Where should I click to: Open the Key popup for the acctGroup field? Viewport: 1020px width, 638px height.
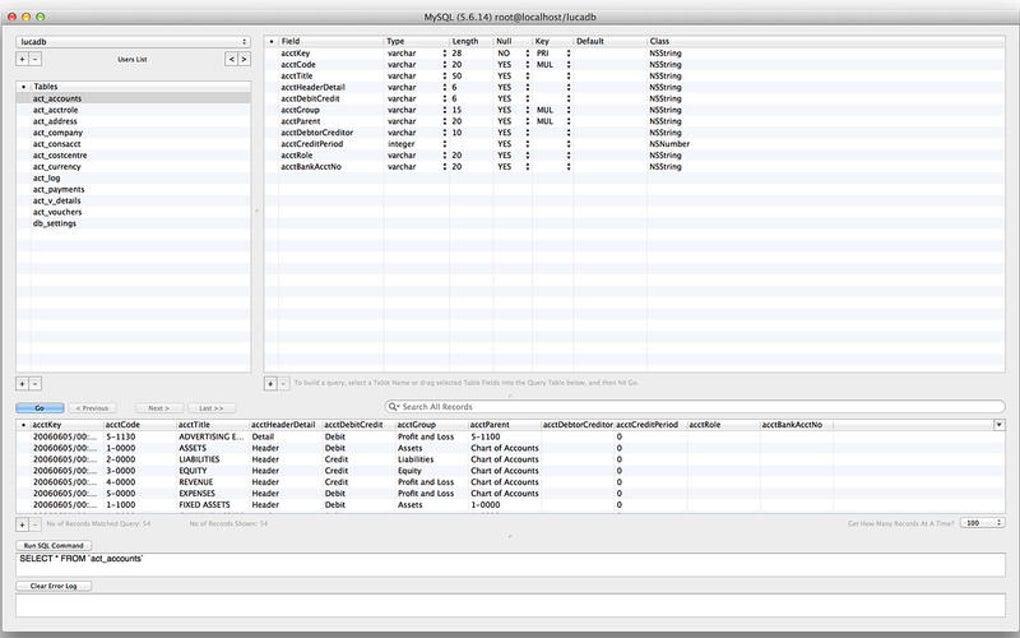[x=569, y=110]
